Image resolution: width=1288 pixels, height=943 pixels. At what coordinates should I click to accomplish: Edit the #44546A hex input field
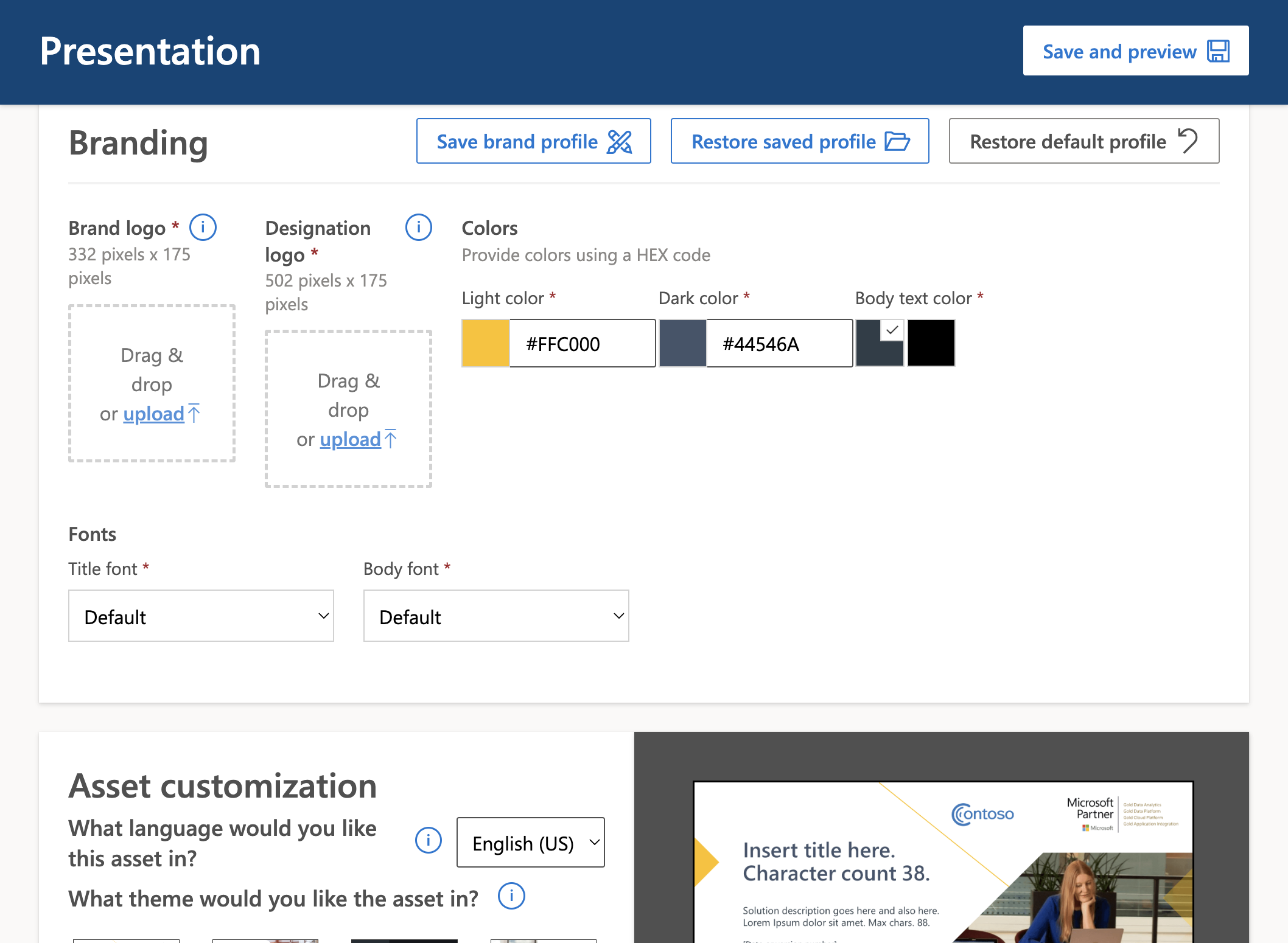click(x=779, y=343)
